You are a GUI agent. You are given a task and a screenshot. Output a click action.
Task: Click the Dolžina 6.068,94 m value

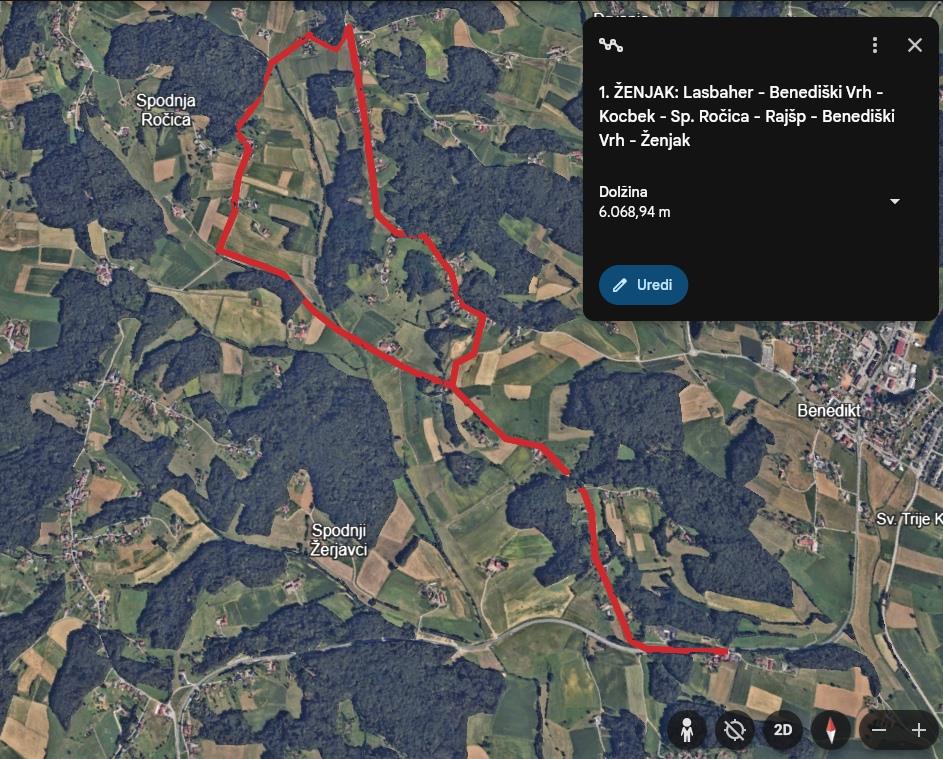[x=634, y=212]
